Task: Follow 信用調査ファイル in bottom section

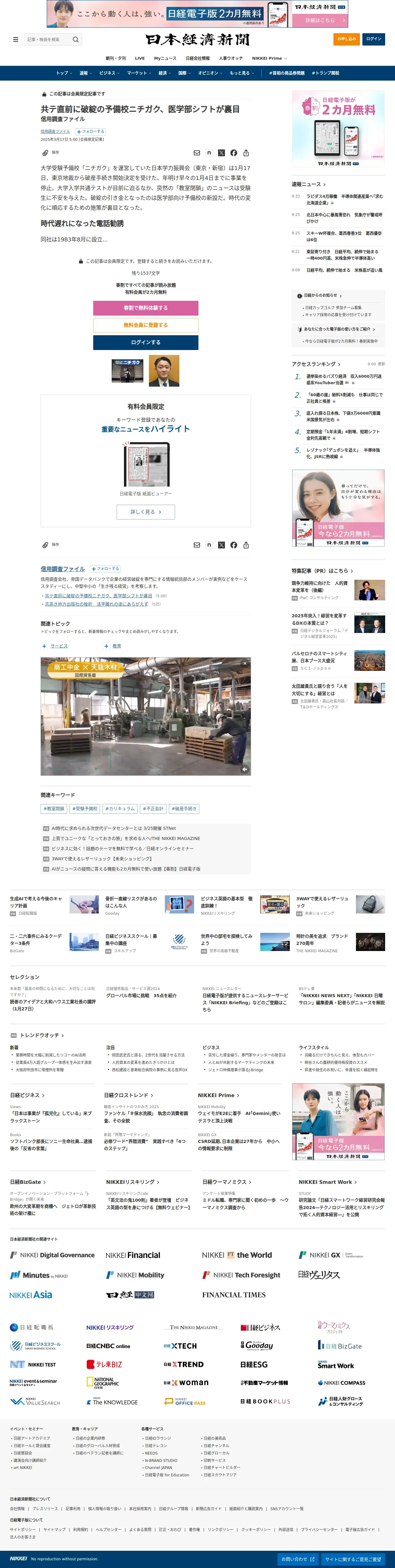Action: [105, 568]
